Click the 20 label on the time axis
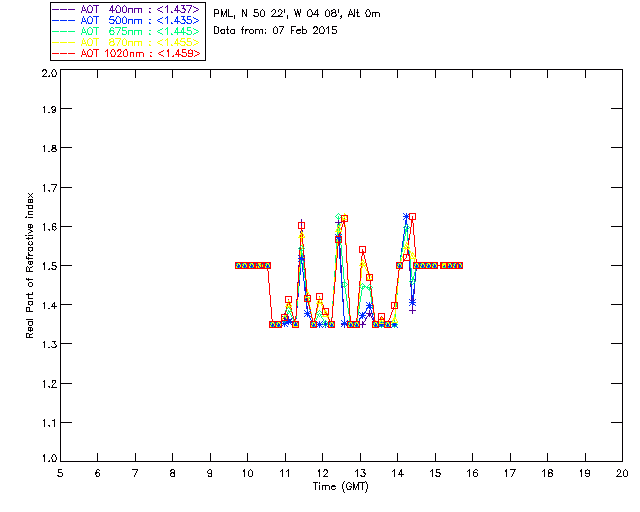The image size is (640, 512). click(622, 473)
